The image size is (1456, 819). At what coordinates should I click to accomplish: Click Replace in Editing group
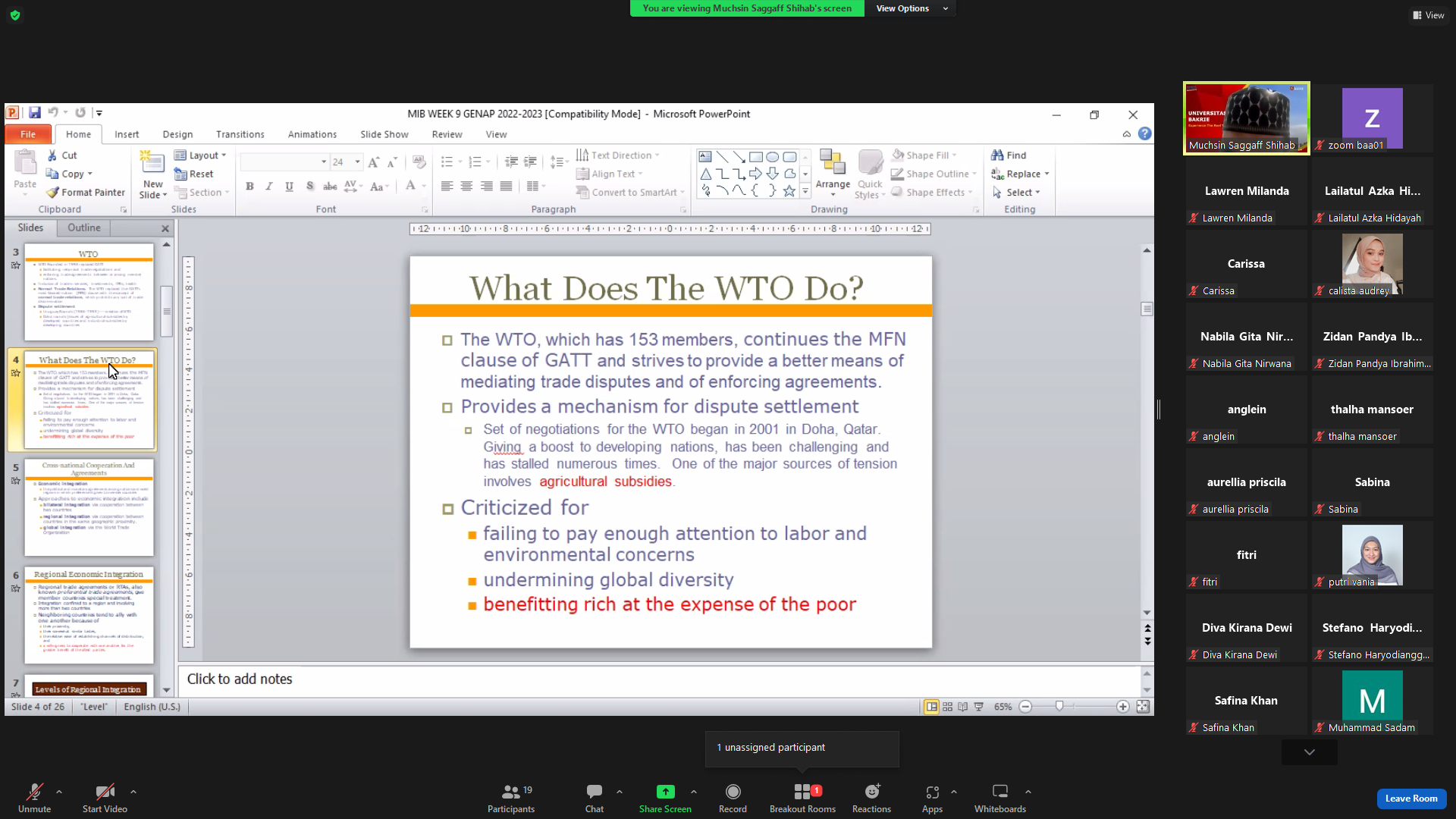1020,174
